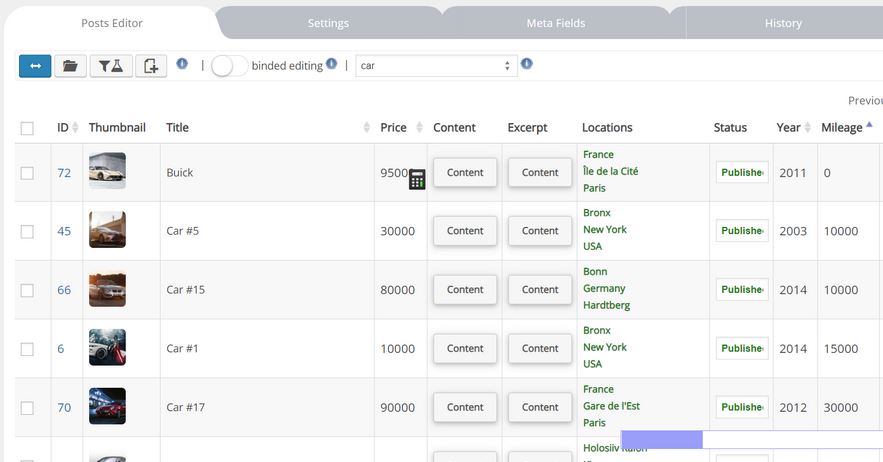
Task: Check the checkbox for Buick row
Action: pyautogui.click(x=27, y=173)
